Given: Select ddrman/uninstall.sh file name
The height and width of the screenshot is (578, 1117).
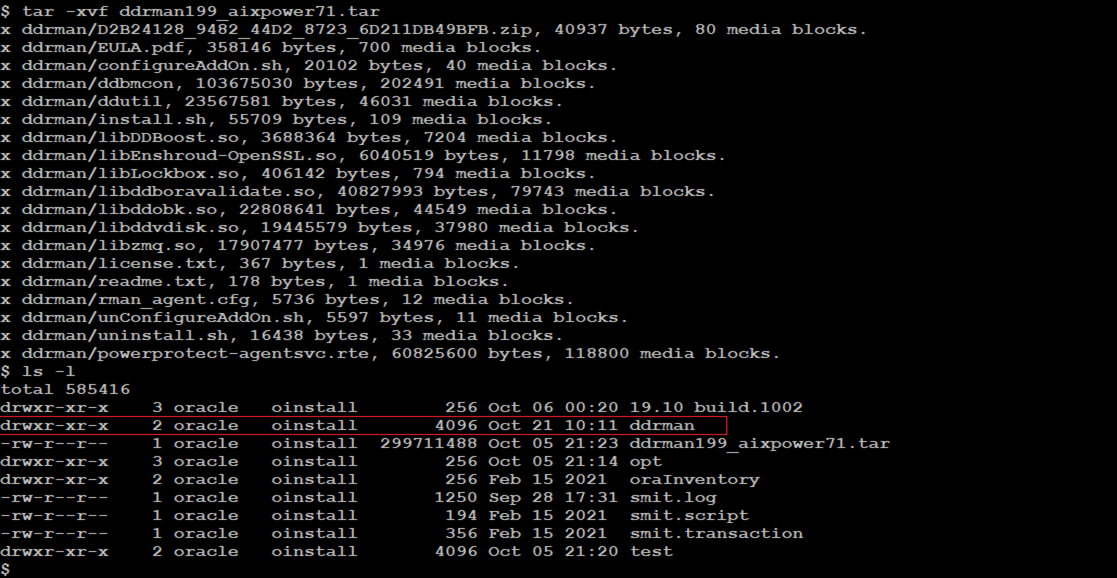Looking at the screenshot, I should [x=125, y=336].
